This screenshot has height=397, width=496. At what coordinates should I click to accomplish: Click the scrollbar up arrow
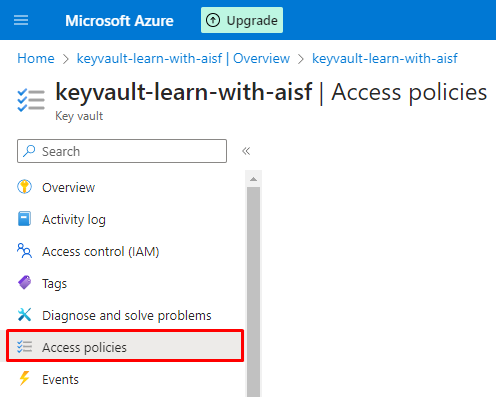click(x=253, y=179)
